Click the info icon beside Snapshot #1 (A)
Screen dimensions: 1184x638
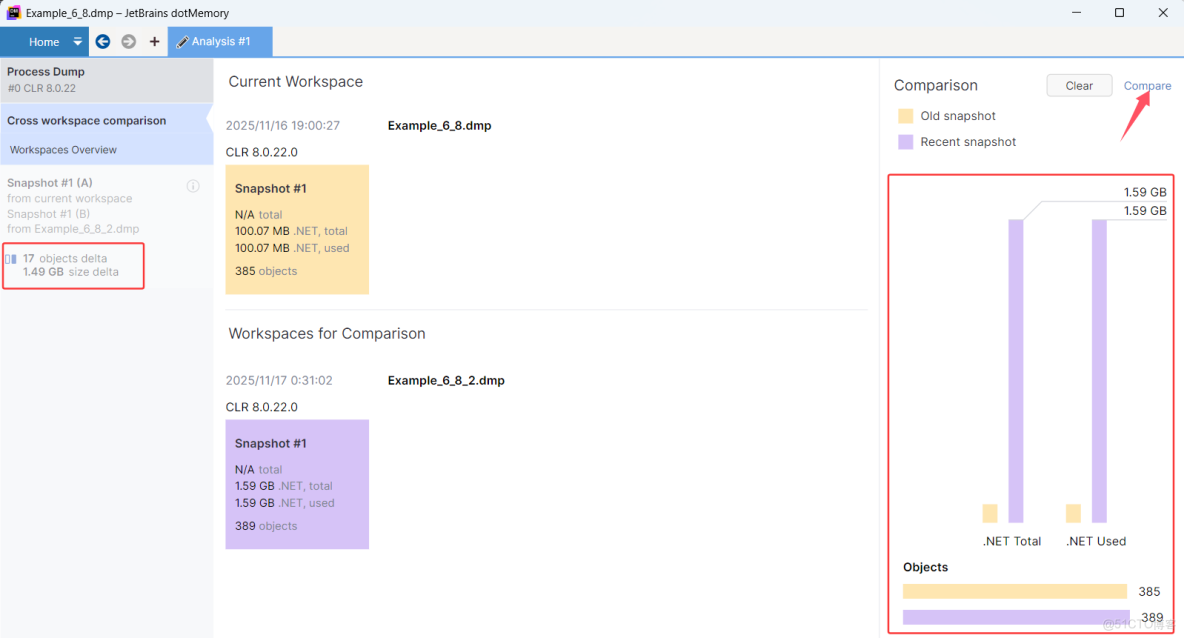point(193,185)
